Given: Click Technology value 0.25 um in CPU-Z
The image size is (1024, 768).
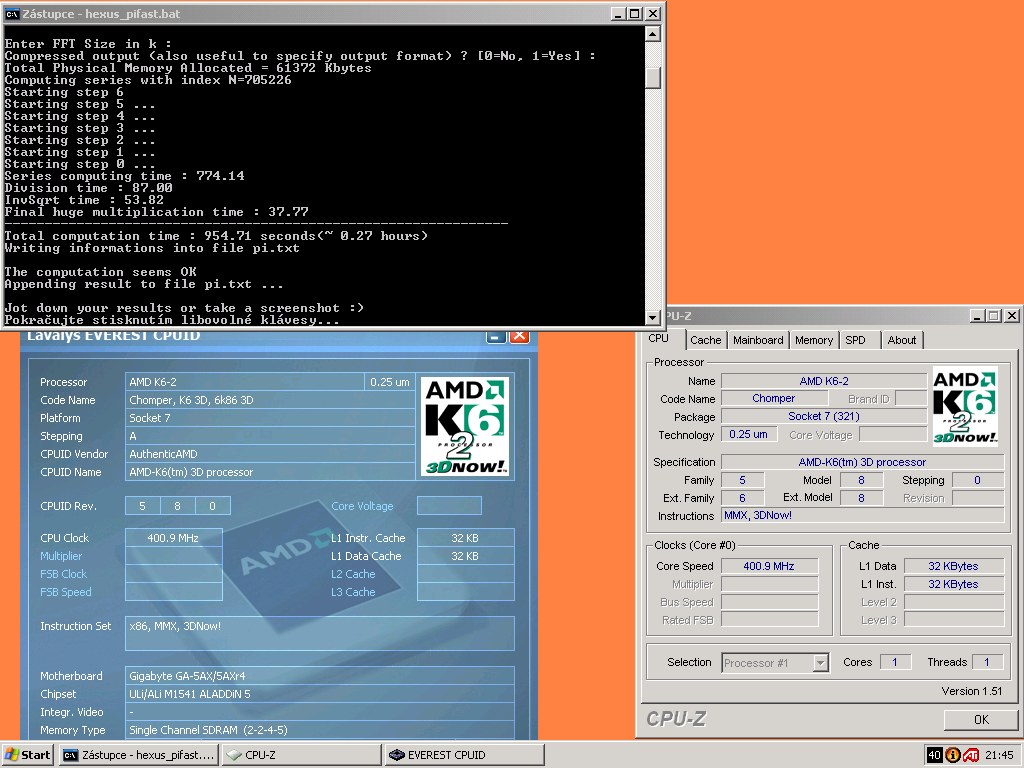Looking at the screenshot, I should tap(748, 434).
